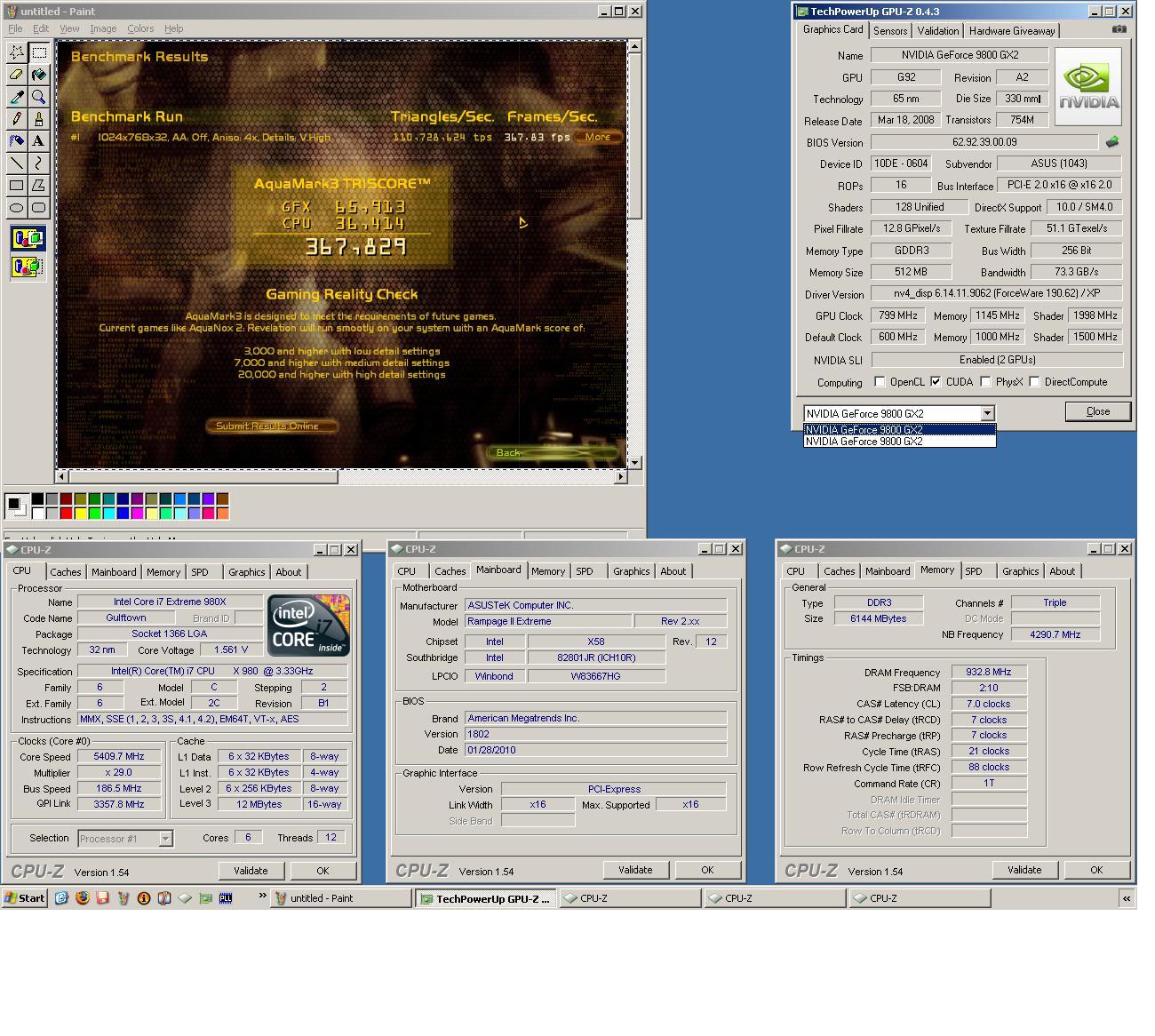Expand the system tray hidden icons arrow

coord(1127,898)
